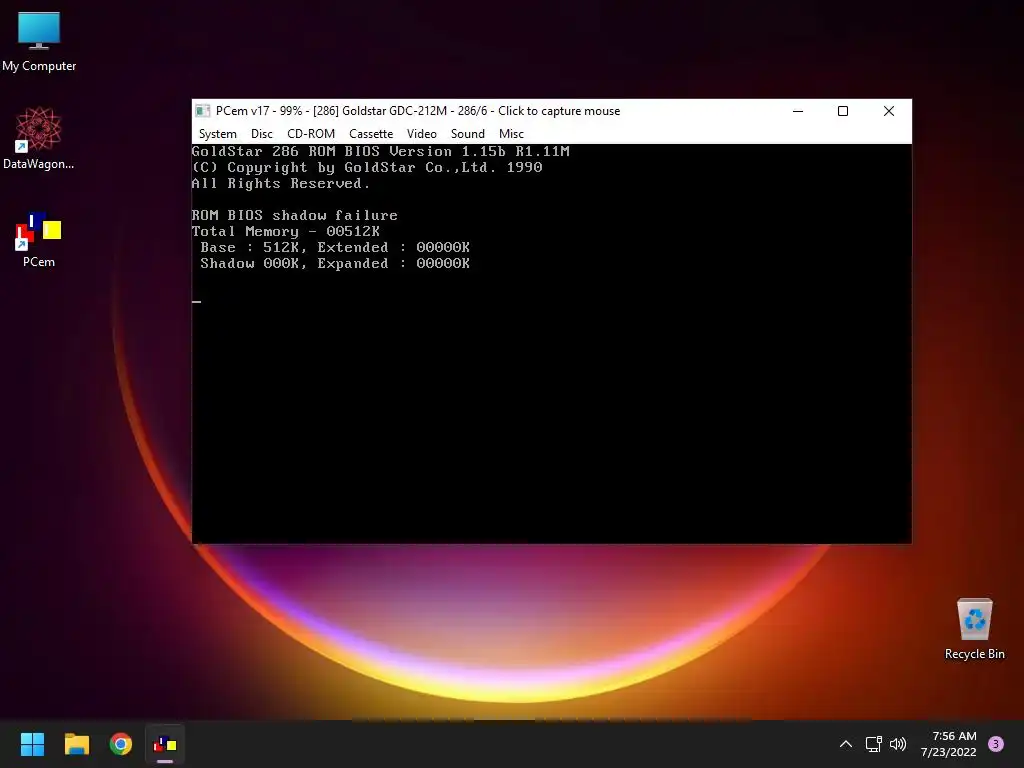Click the PCem title bar app icon
Screen dimensions: 1024x768
pyautogui.click(x=202, y=111)
